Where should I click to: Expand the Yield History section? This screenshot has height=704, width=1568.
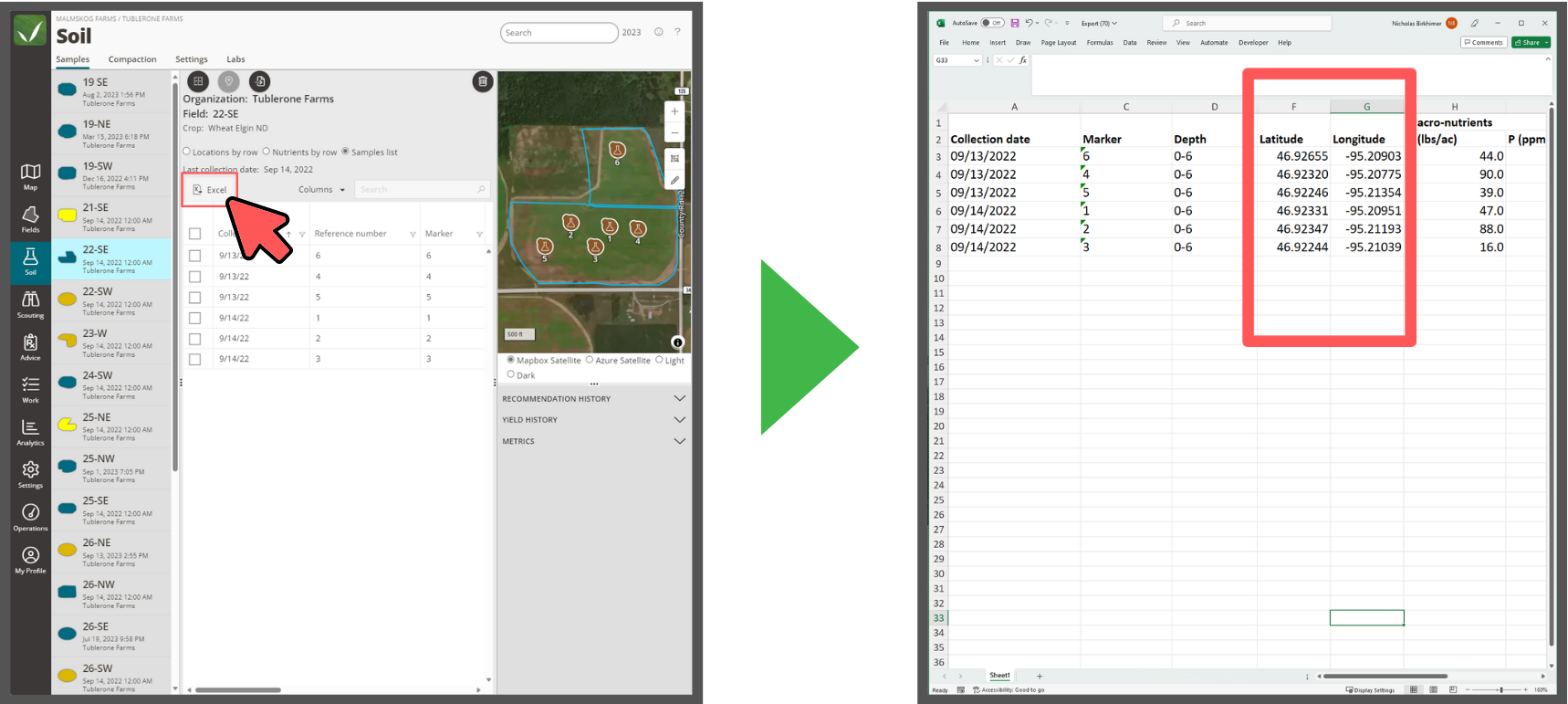point(679,420)
